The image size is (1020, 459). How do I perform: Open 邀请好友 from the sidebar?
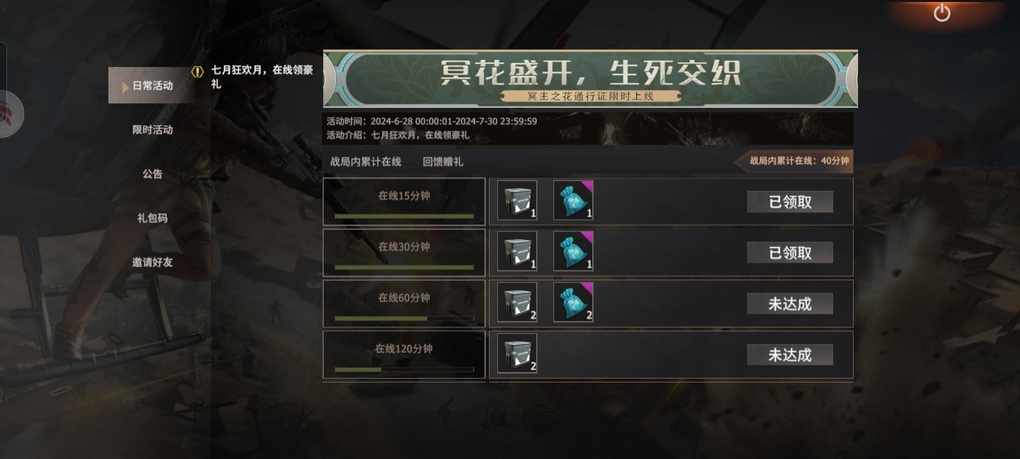153,263
